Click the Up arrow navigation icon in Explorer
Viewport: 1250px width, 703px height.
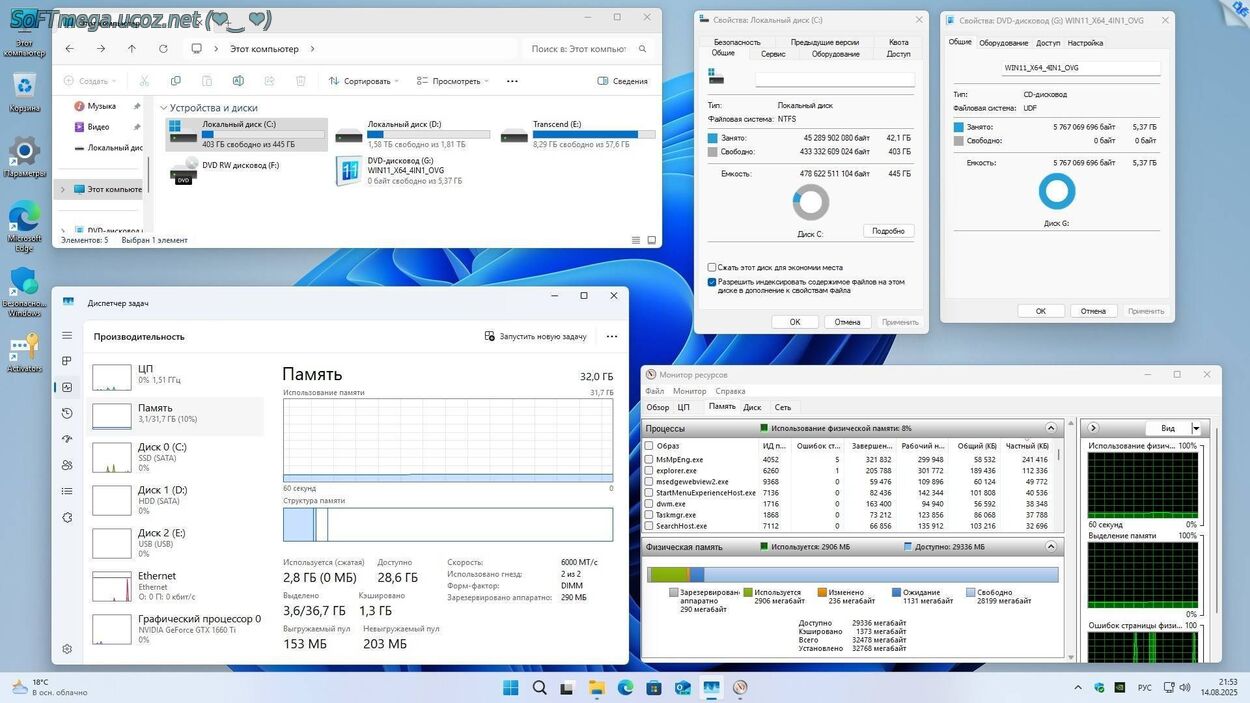tap(131, 49)
